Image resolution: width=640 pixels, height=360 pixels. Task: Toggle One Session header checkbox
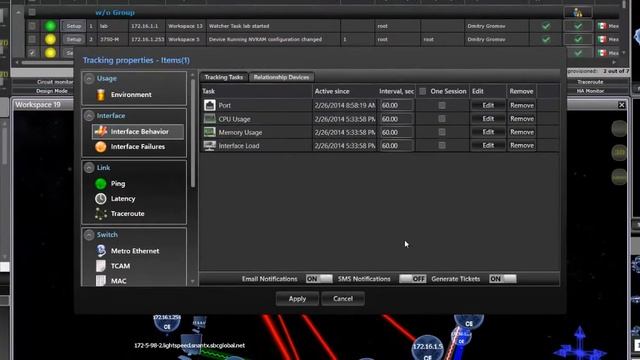[423, 91]
